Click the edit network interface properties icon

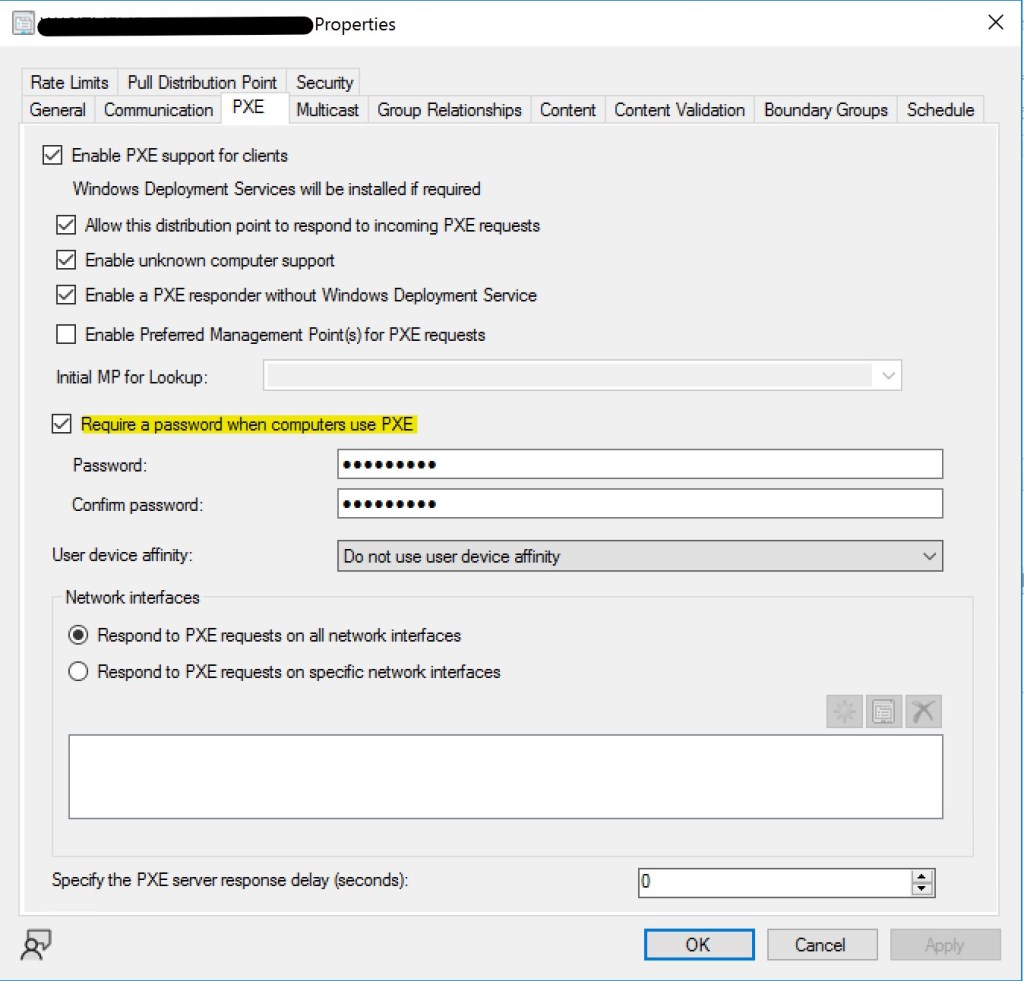[884, 712]
